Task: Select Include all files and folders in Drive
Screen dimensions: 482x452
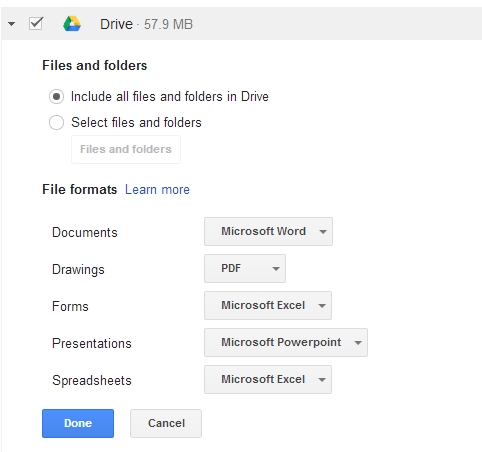Action: click(x=56, y=97)
